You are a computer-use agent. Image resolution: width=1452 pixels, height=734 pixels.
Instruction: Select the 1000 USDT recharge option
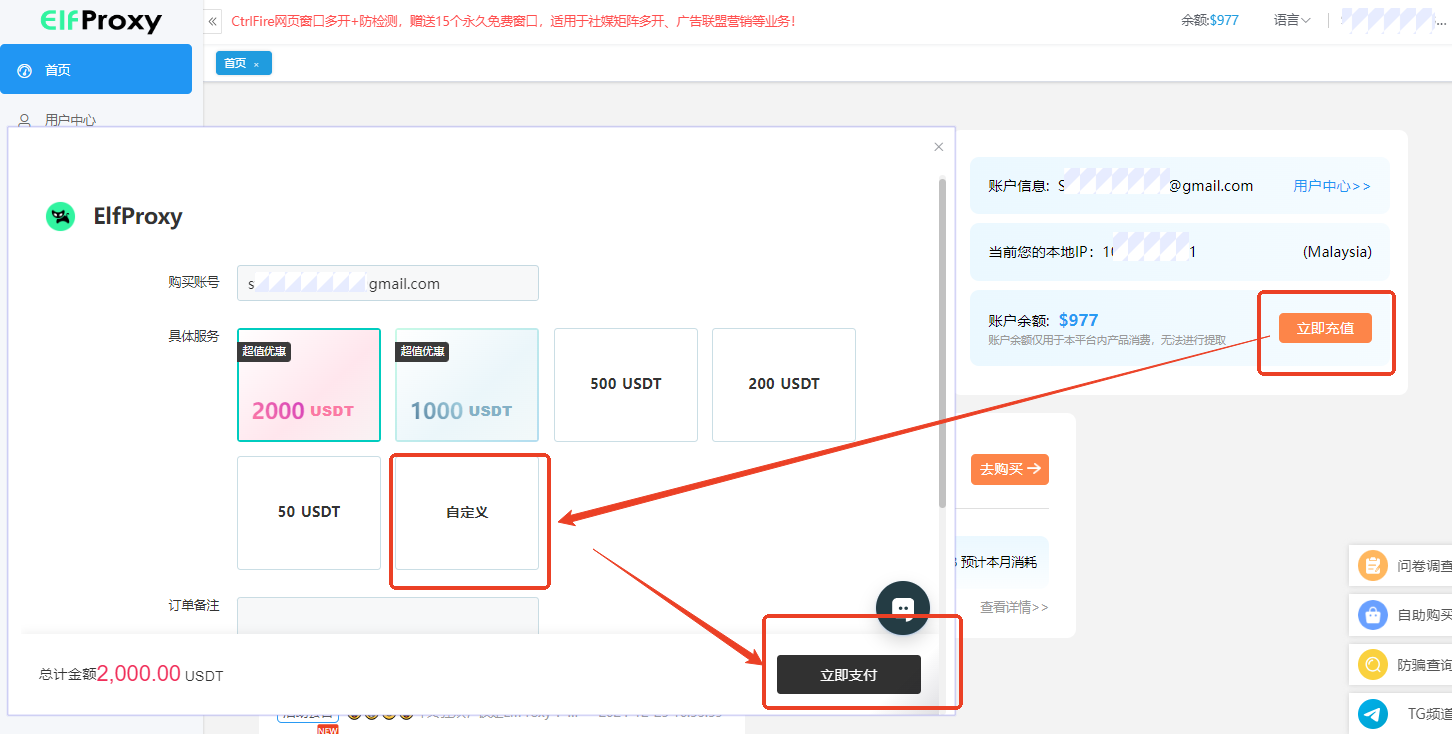pyautogui.click(x=467, y=385)
